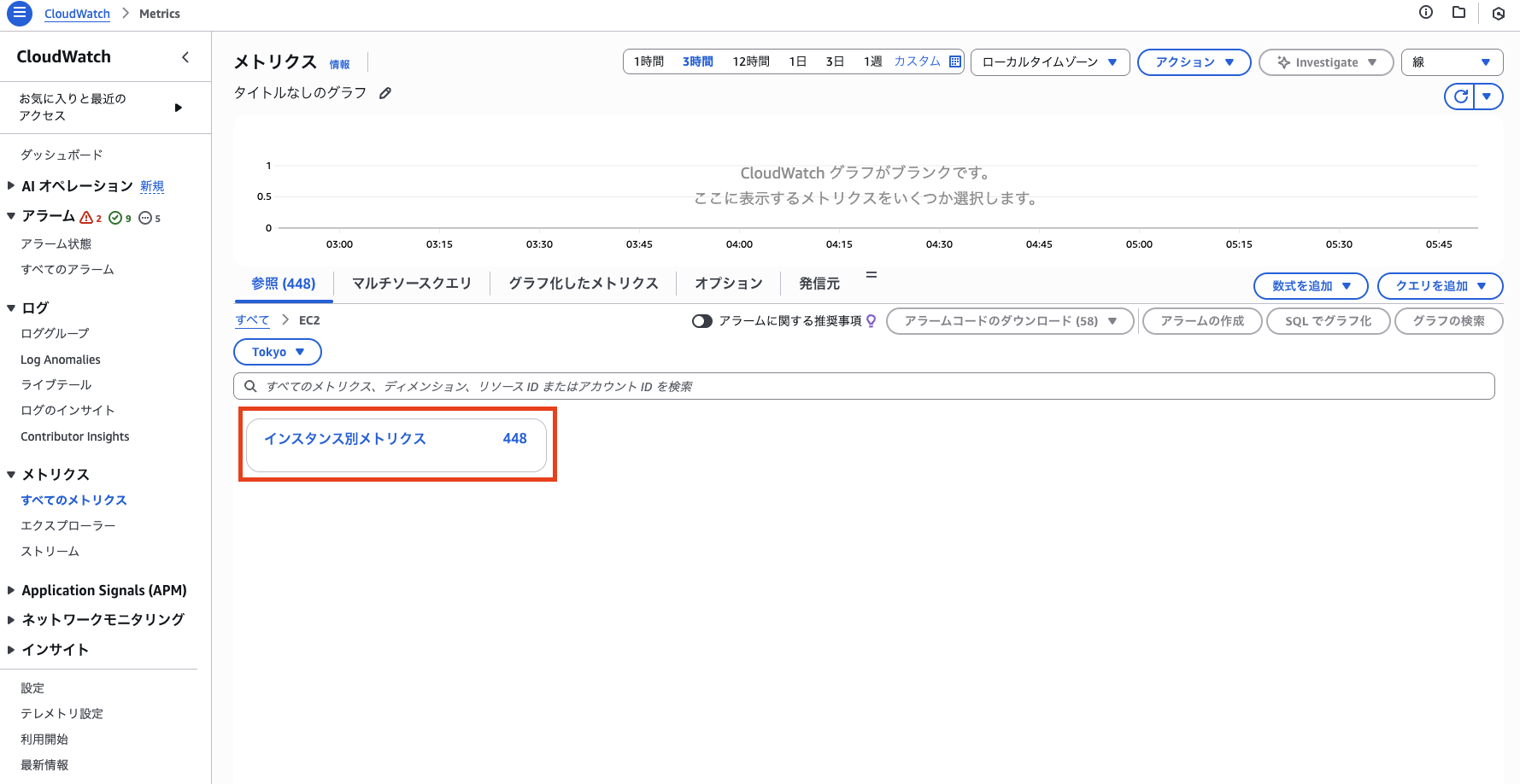Open テレメトリ設定 in sidebar

coord(62,713)
